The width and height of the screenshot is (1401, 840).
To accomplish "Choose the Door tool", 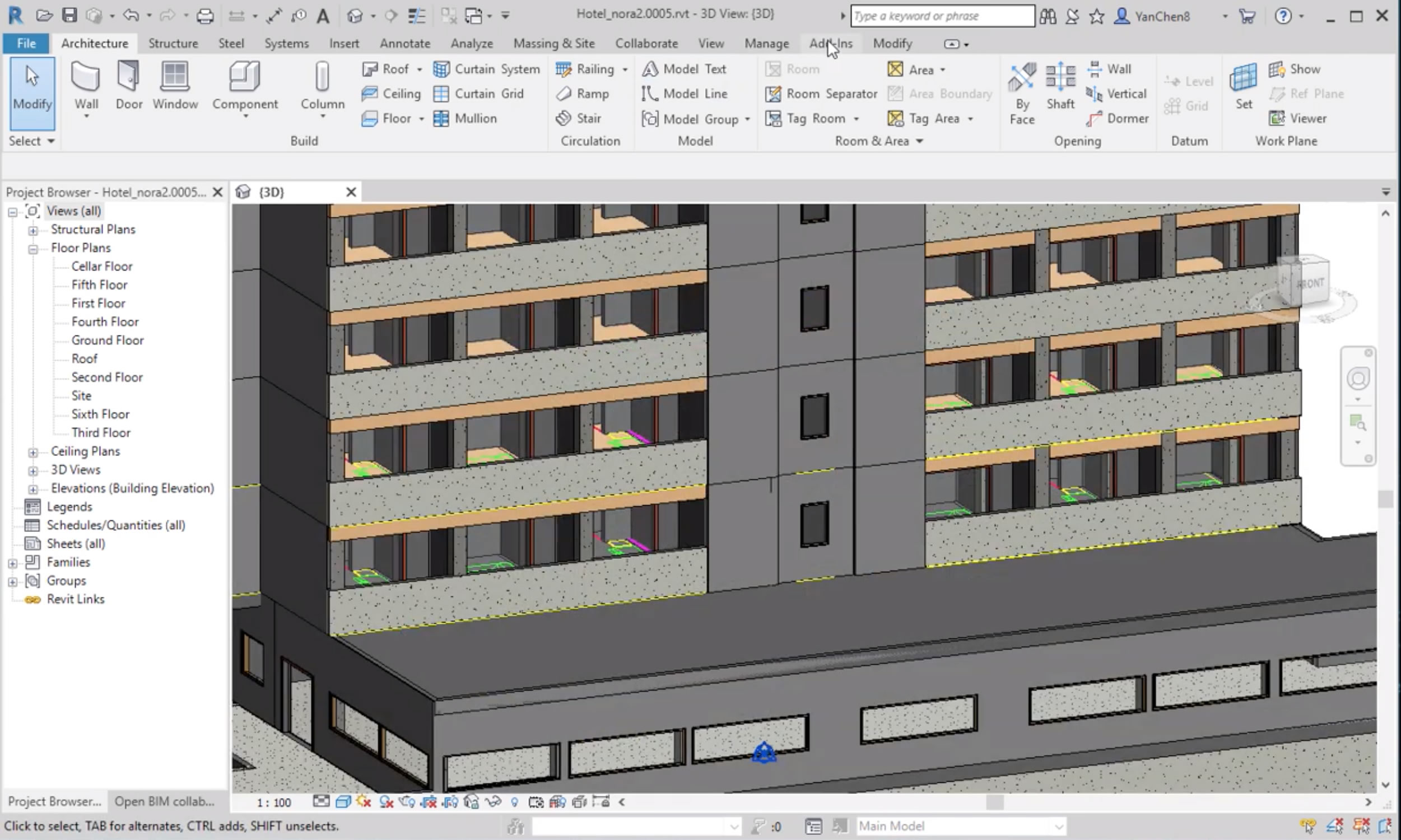I will pos(128,86).
